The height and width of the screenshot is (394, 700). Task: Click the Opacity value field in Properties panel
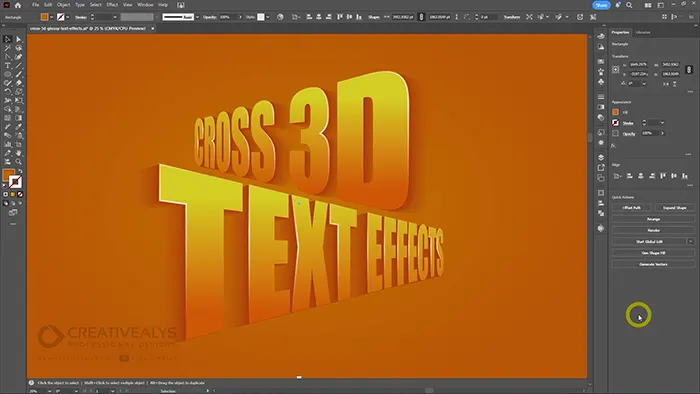coord(650,133)
